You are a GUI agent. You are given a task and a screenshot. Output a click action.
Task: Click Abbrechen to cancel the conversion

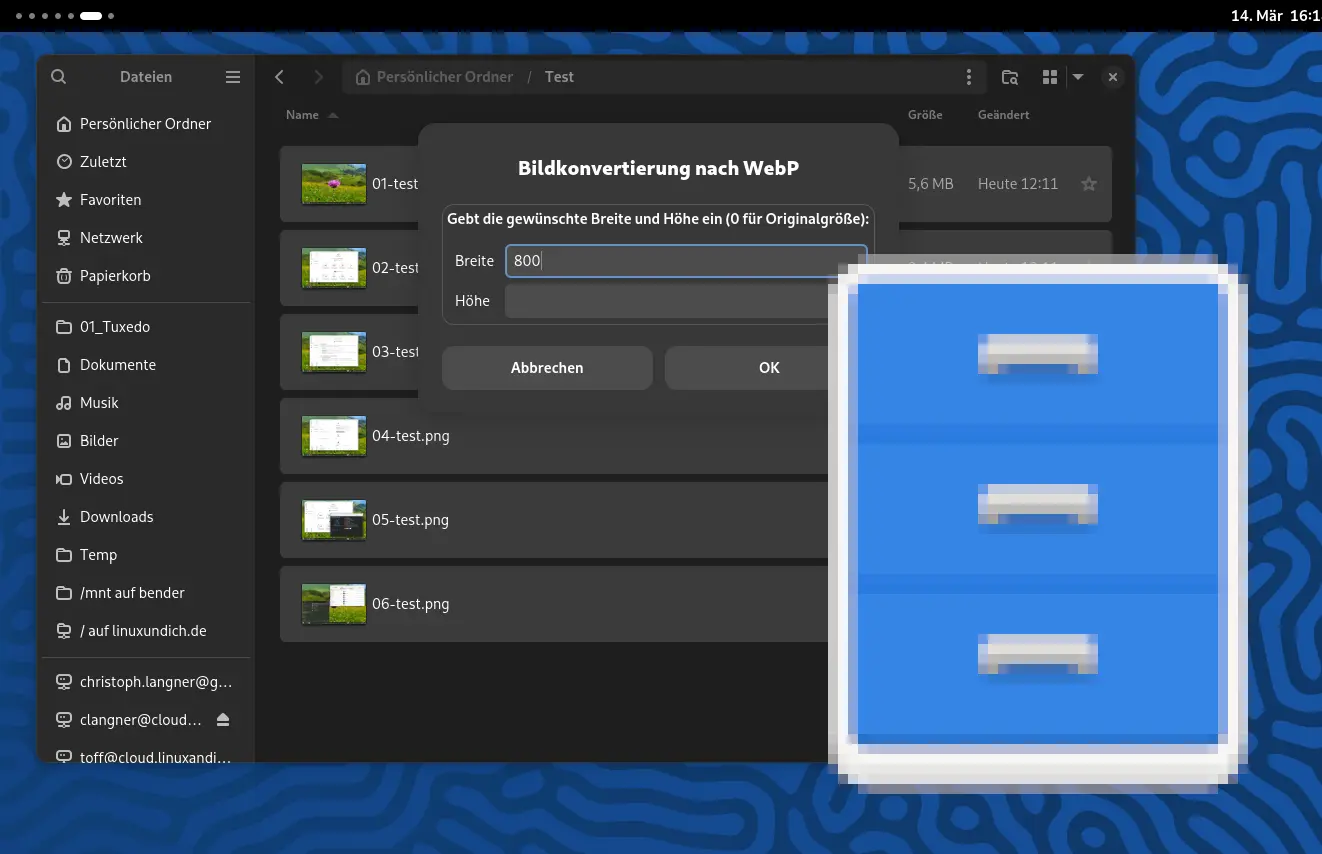[547, 367]
